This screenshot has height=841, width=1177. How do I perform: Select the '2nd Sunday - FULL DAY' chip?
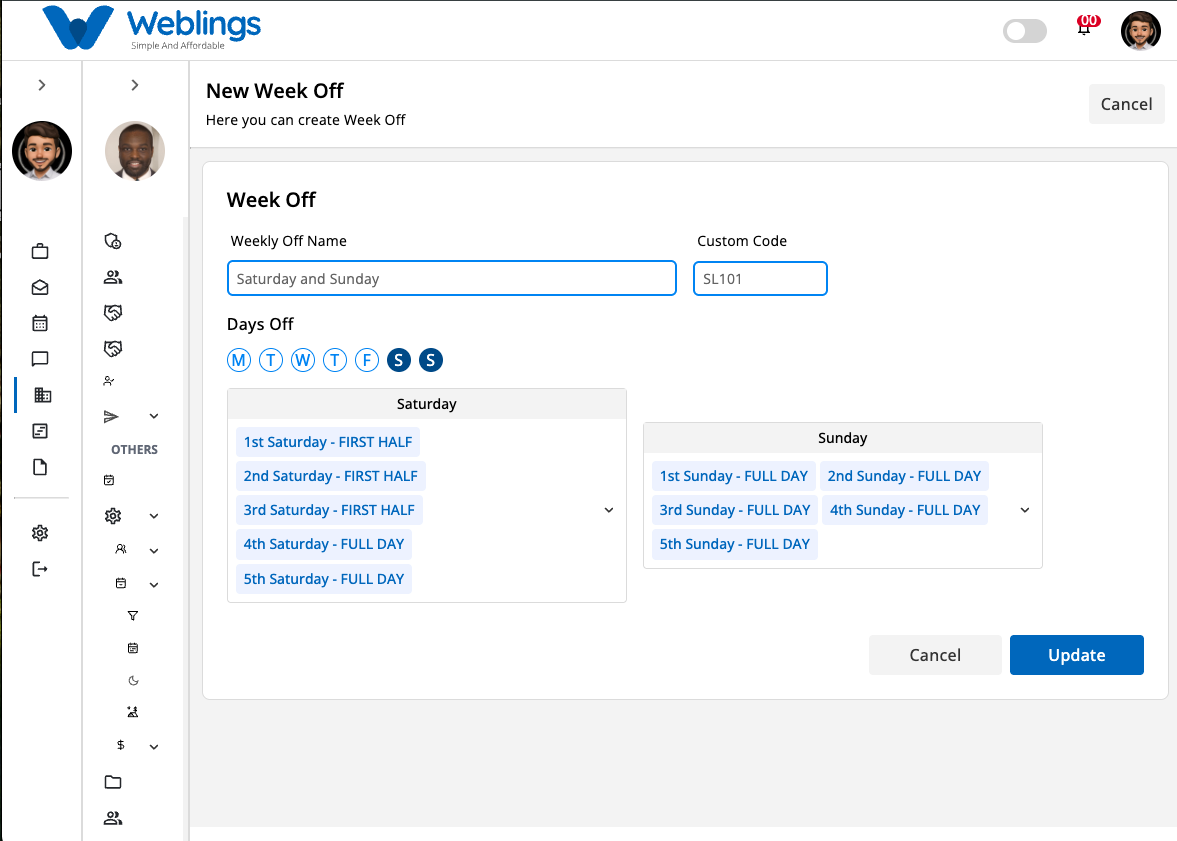(x=905, y=476)
